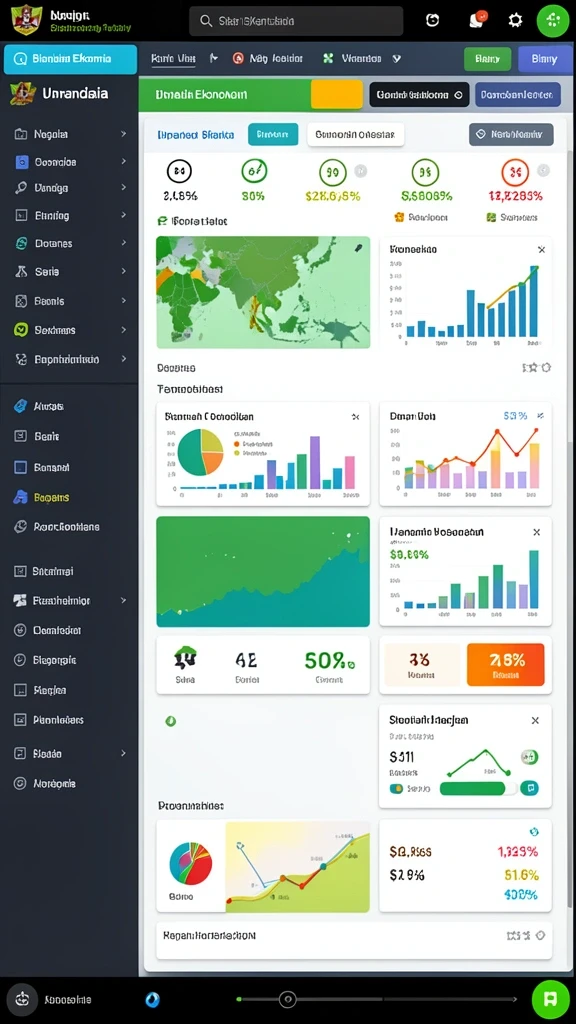This screenshot has height=1024, width=576.
Task: Toggle the small teal switch beside Sanuo
Action: pos(396,788)
